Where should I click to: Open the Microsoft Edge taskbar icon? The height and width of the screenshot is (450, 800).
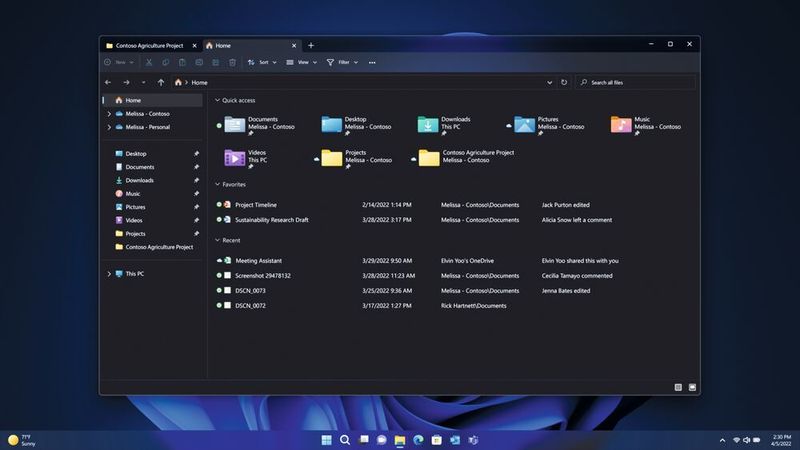(x=418, y=440)
